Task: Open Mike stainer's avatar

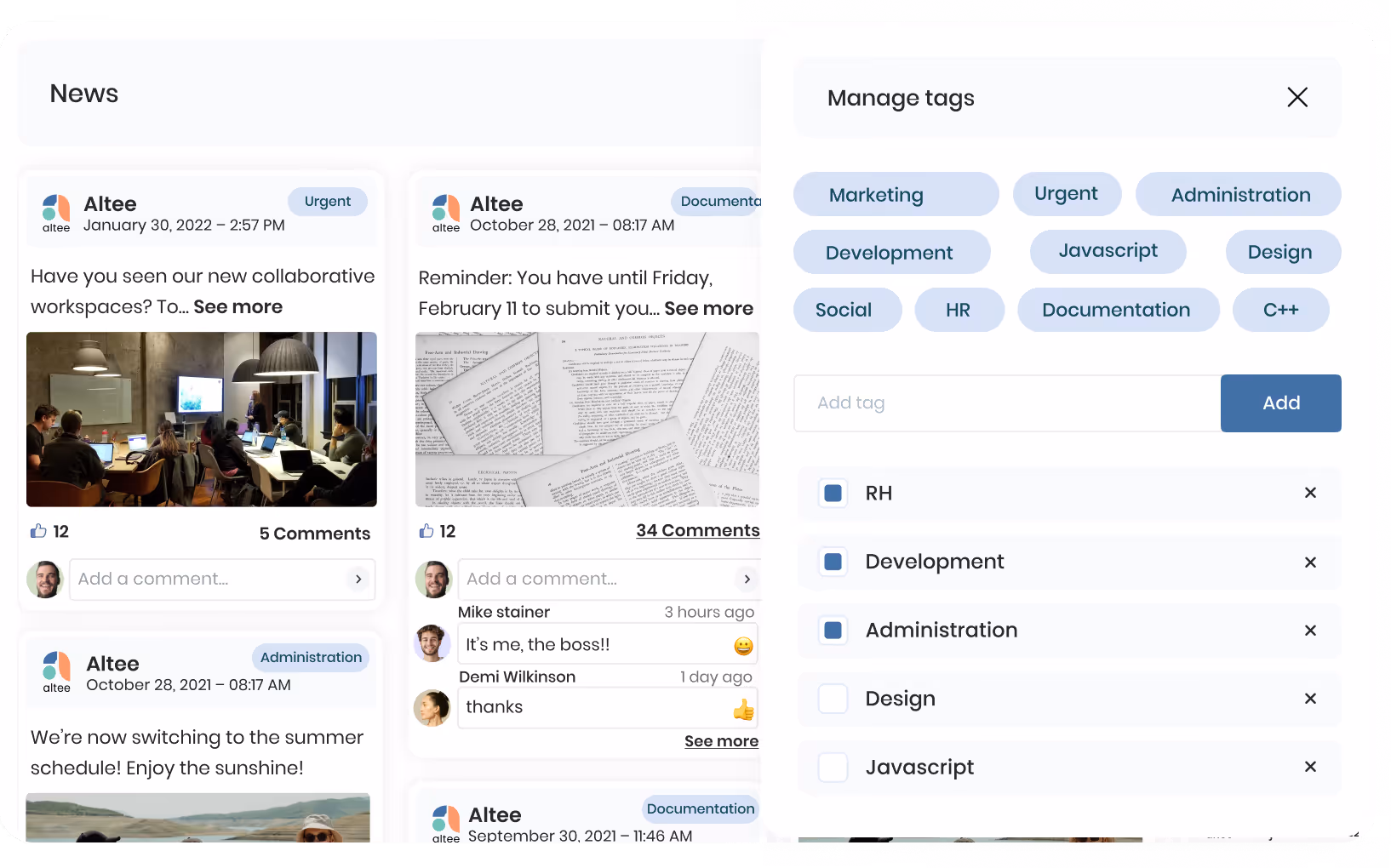Action: 432,642
